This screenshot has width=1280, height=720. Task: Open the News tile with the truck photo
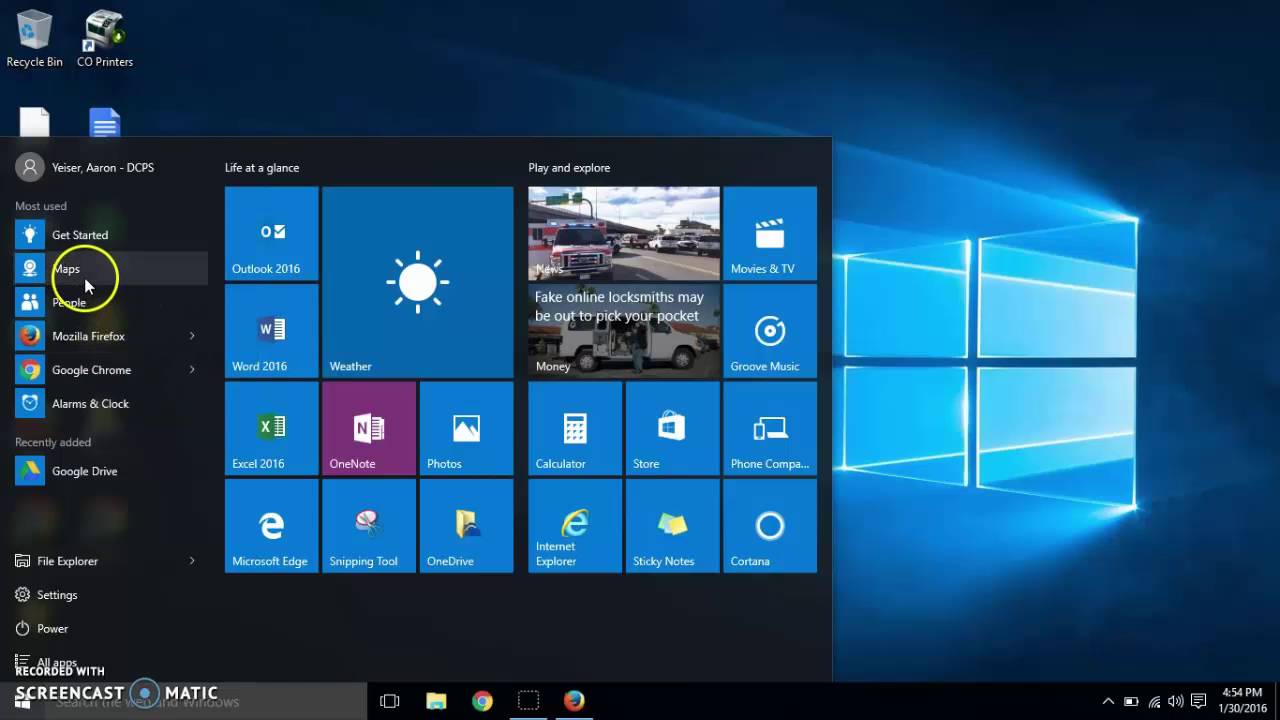pos(624,233)
